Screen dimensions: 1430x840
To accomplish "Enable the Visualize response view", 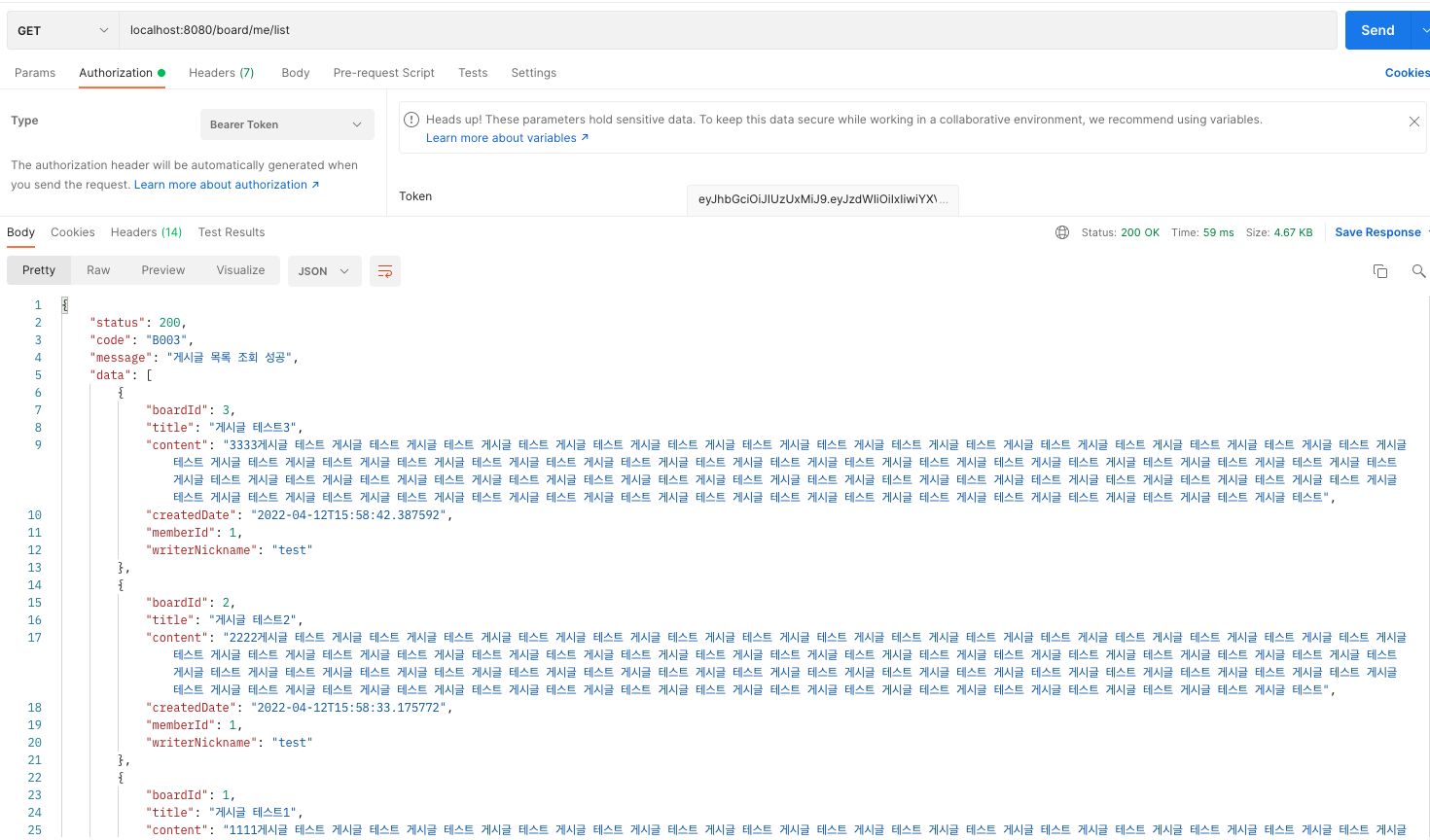I will 240,269.
